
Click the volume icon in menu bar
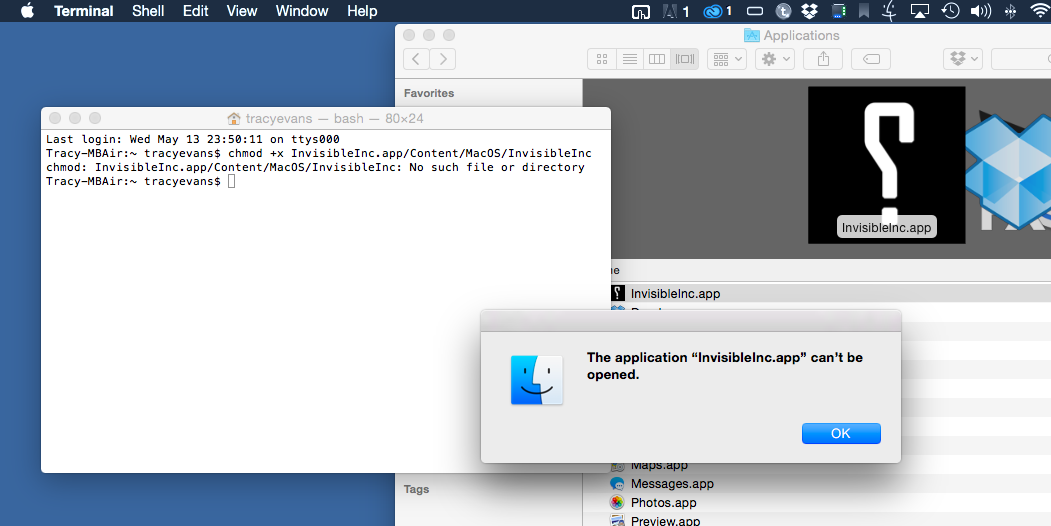tap(980, 11)
